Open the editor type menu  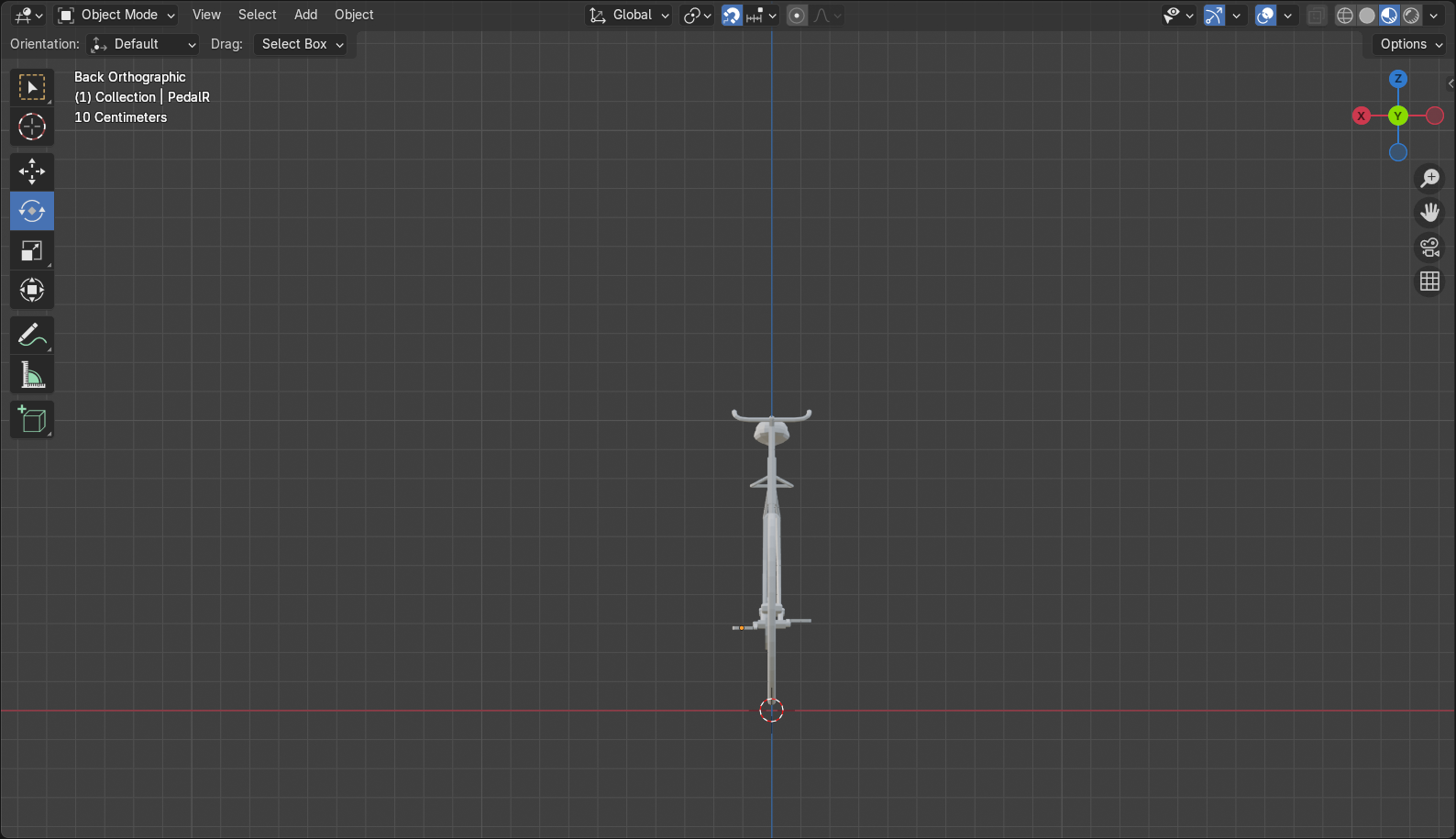pyautogui.click(x=28, y=15)
